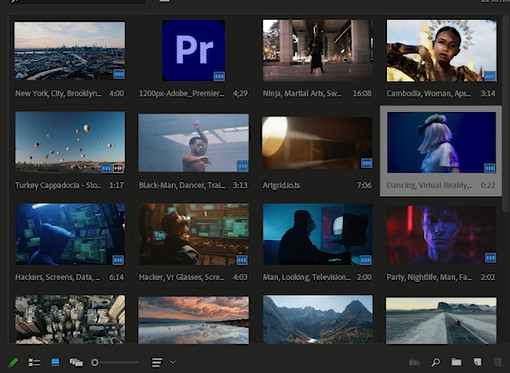Click the 'Hacker, Vr Glasses, Scre...' clip name
Image resolution: width=510 pixels, height=373 pixels.
click(x=181, y=277)
